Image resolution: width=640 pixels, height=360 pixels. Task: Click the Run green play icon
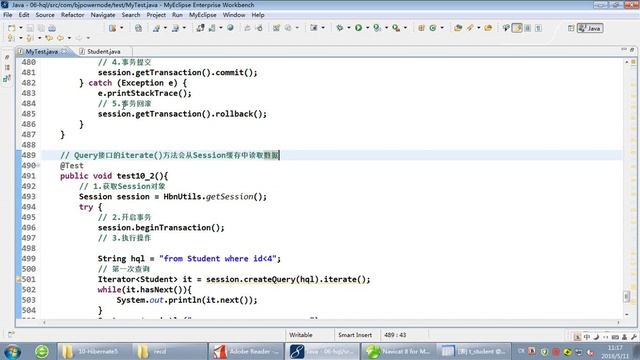(x=358, y=28)
